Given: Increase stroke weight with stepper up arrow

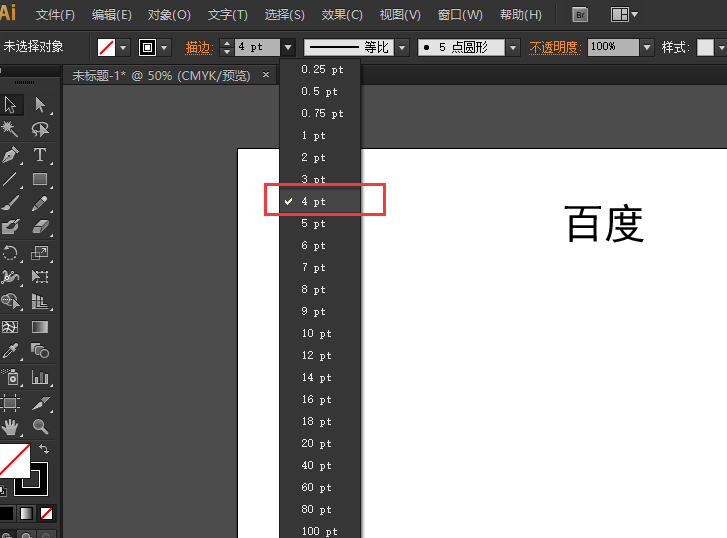Looking at the screenshot, I should point(227,43).
